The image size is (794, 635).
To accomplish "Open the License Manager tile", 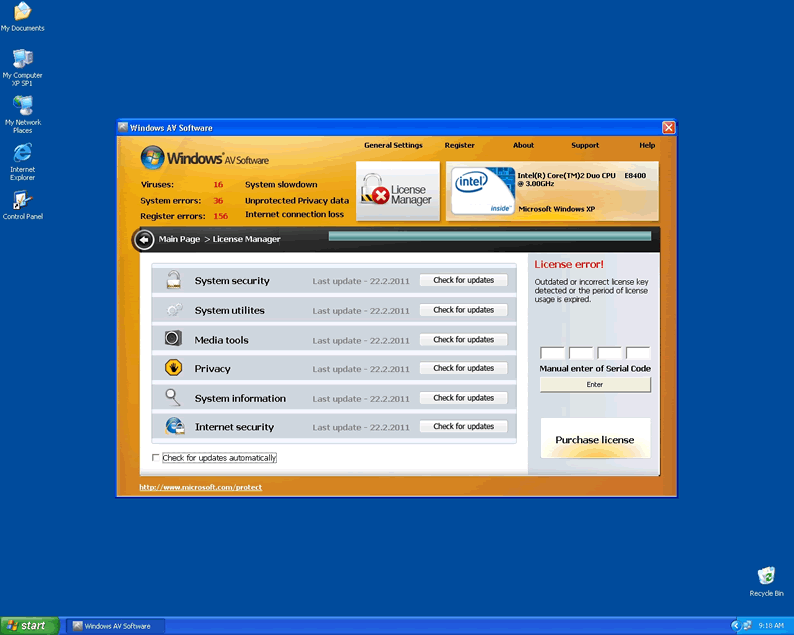I will (x=398, y=190).
